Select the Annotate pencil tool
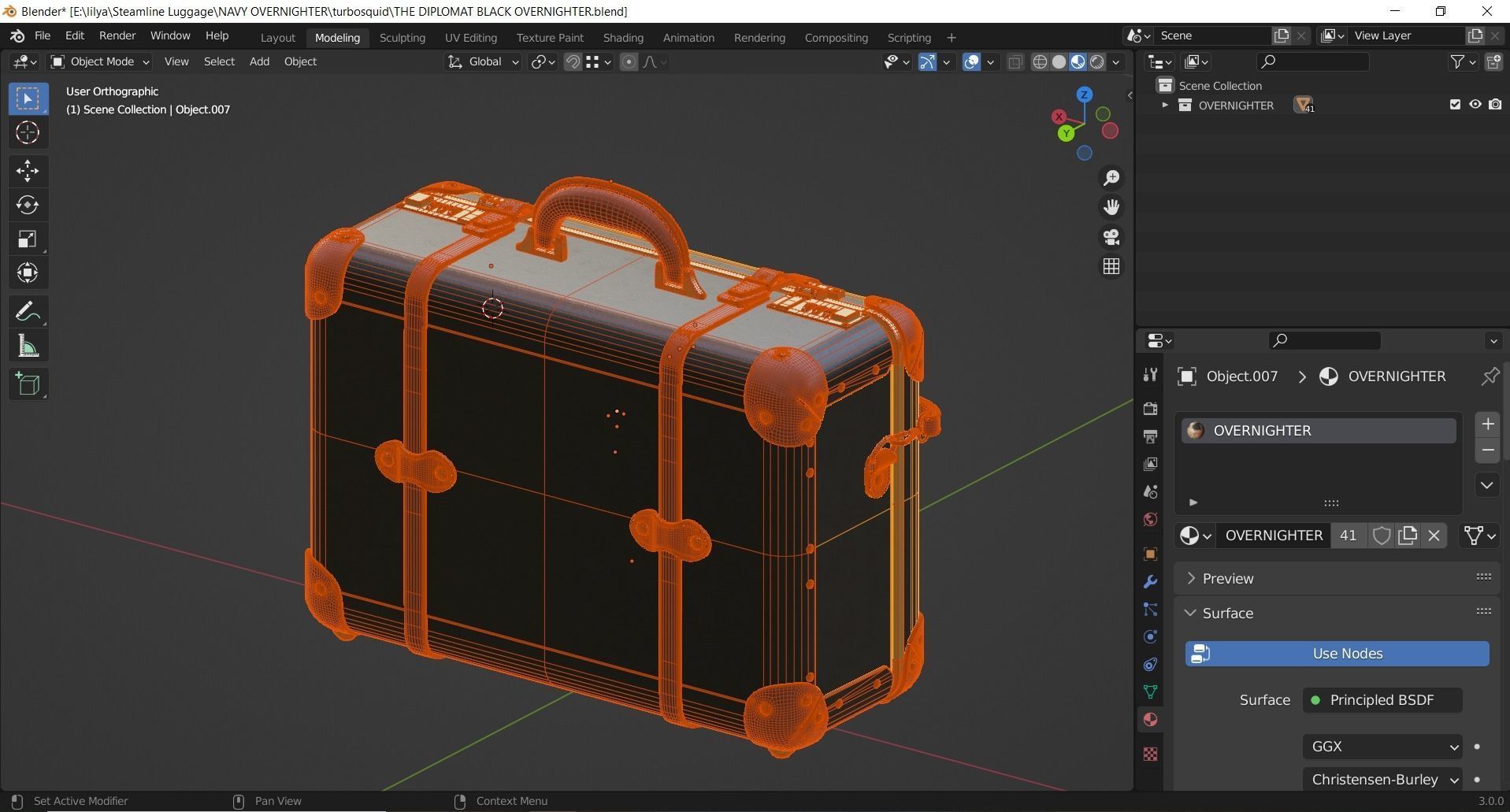 [x=28, y=312]
